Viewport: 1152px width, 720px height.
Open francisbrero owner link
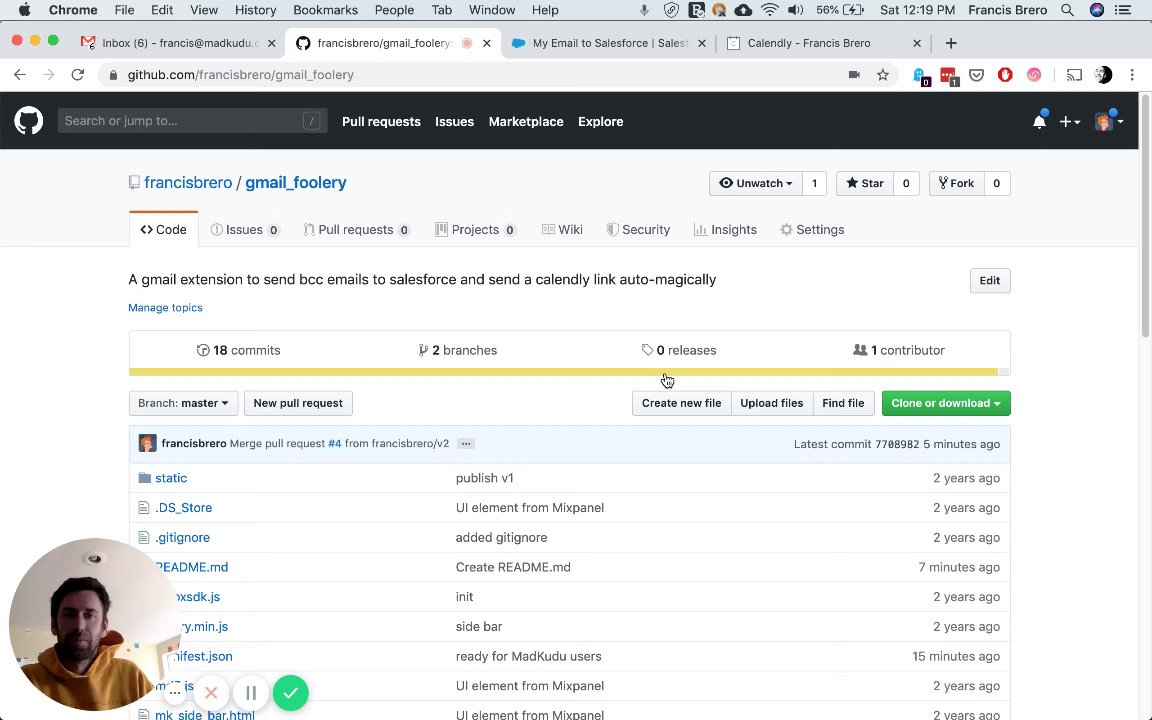(x=188, y=183)
